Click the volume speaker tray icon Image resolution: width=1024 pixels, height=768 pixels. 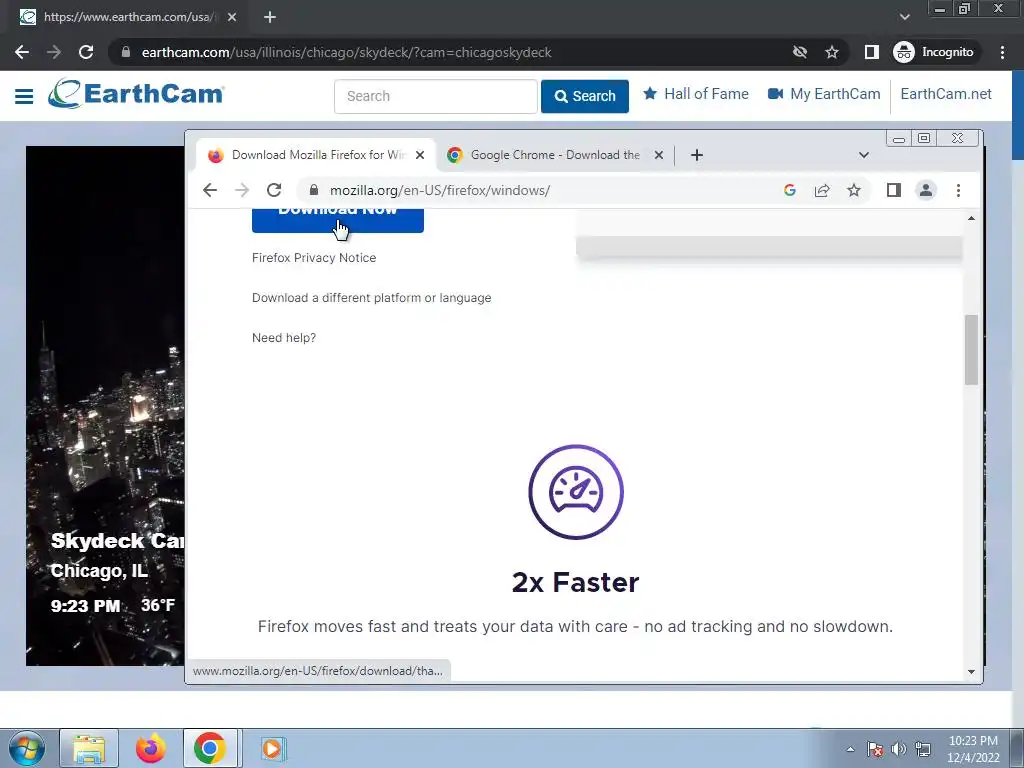(899, 749)
